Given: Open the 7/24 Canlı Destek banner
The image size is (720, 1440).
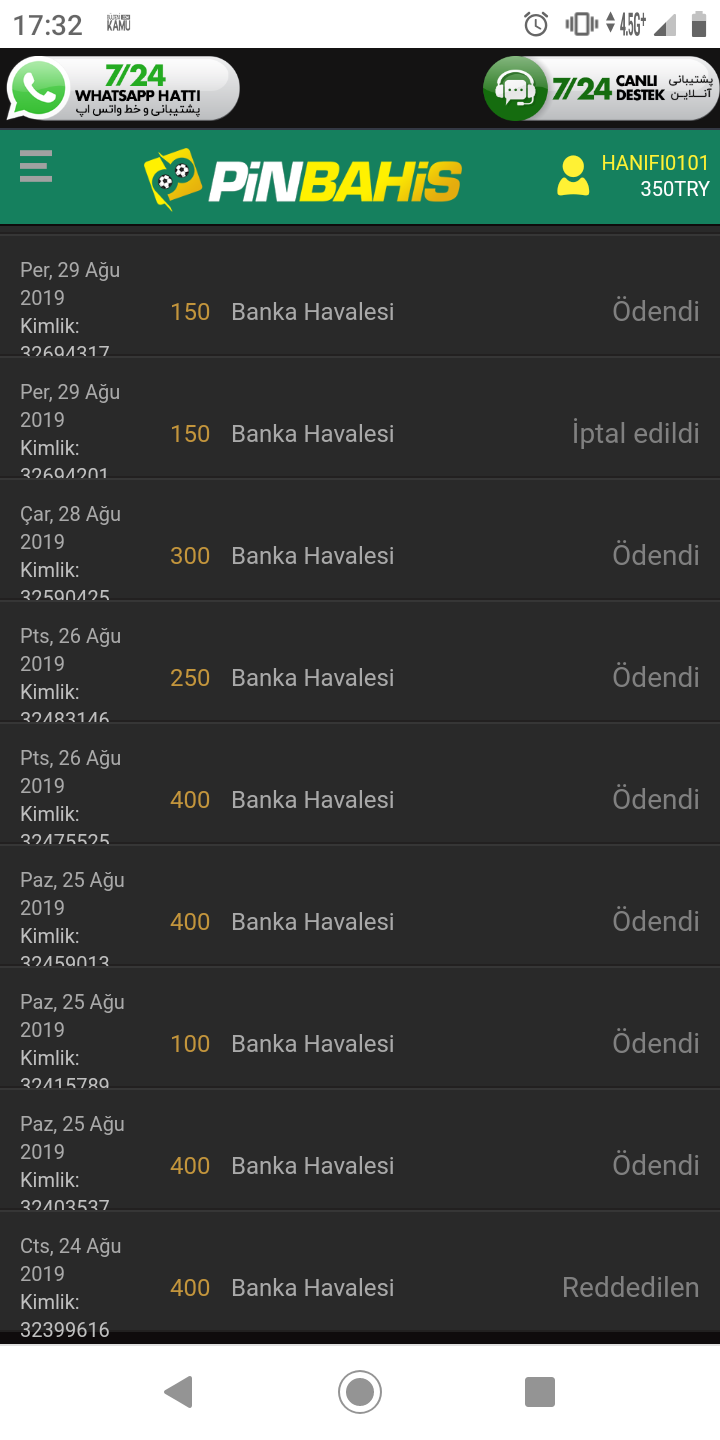Looking at the screenshot, I should click(600, 89).
